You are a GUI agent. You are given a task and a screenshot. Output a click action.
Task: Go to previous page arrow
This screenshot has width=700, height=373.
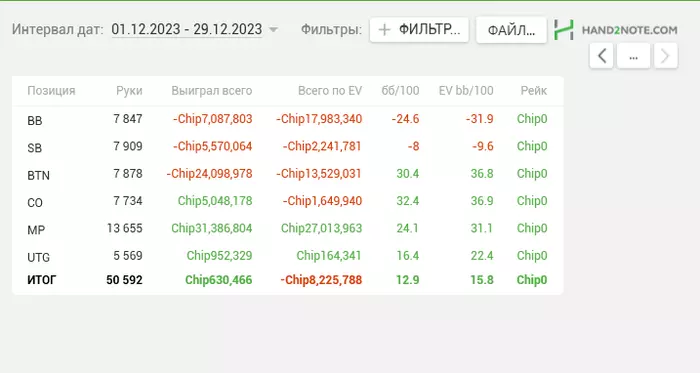coord(602,56)
